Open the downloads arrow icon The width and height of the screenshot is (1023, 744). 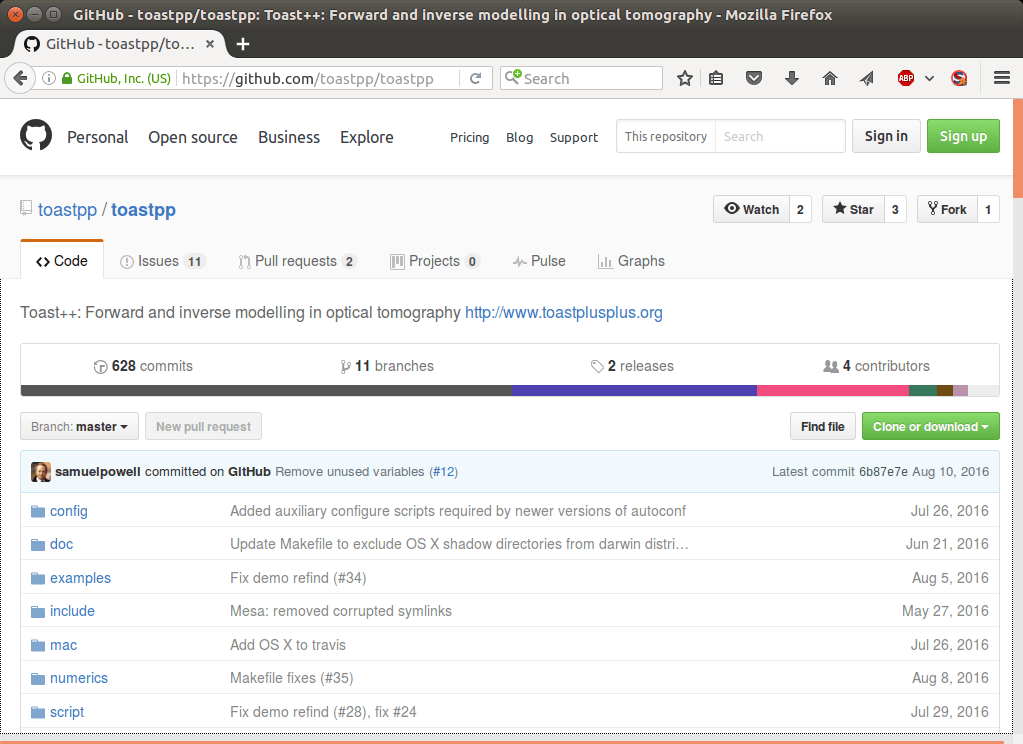pos(791,78)
